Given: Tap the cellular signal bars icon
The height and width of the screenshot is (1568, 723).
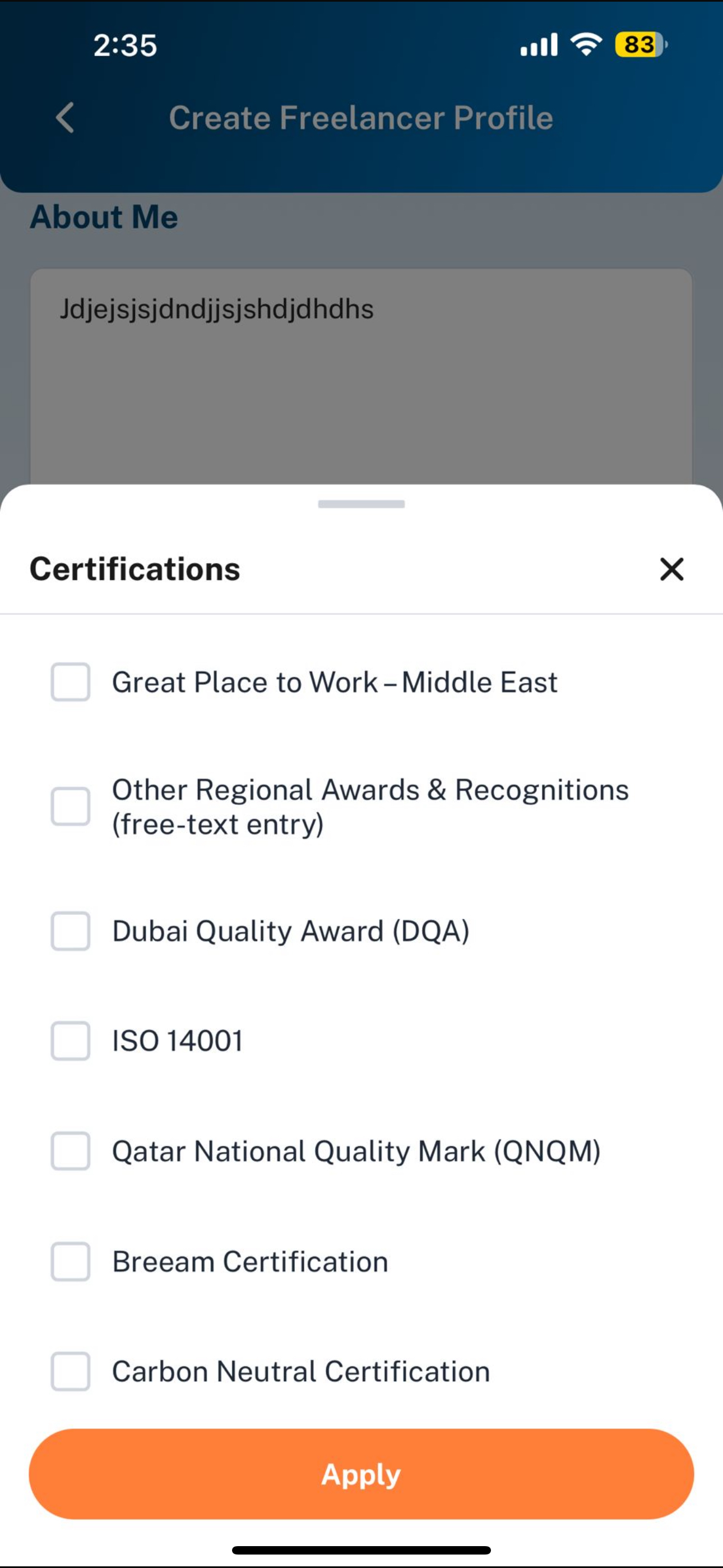Looking at the screenshot, I should click(x=539, y=44).
